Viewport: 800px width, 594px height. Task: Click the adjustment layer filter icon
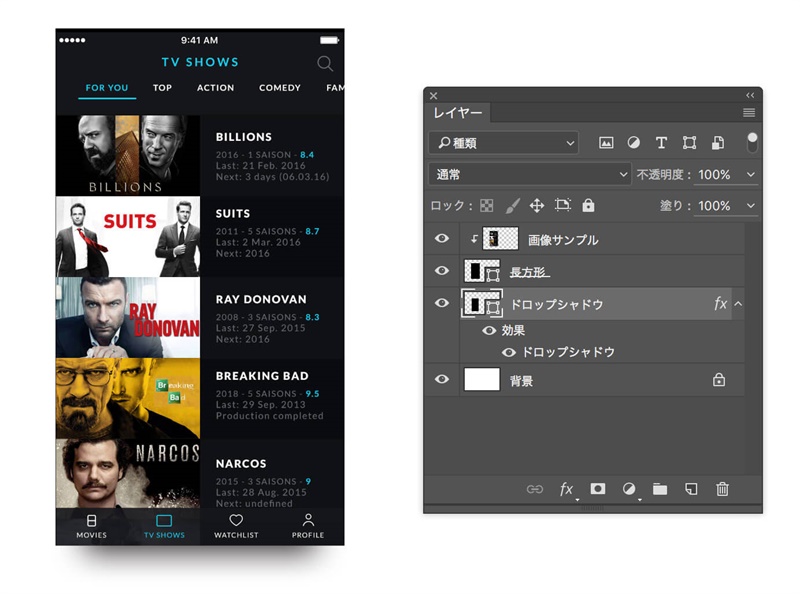(634, 143)
